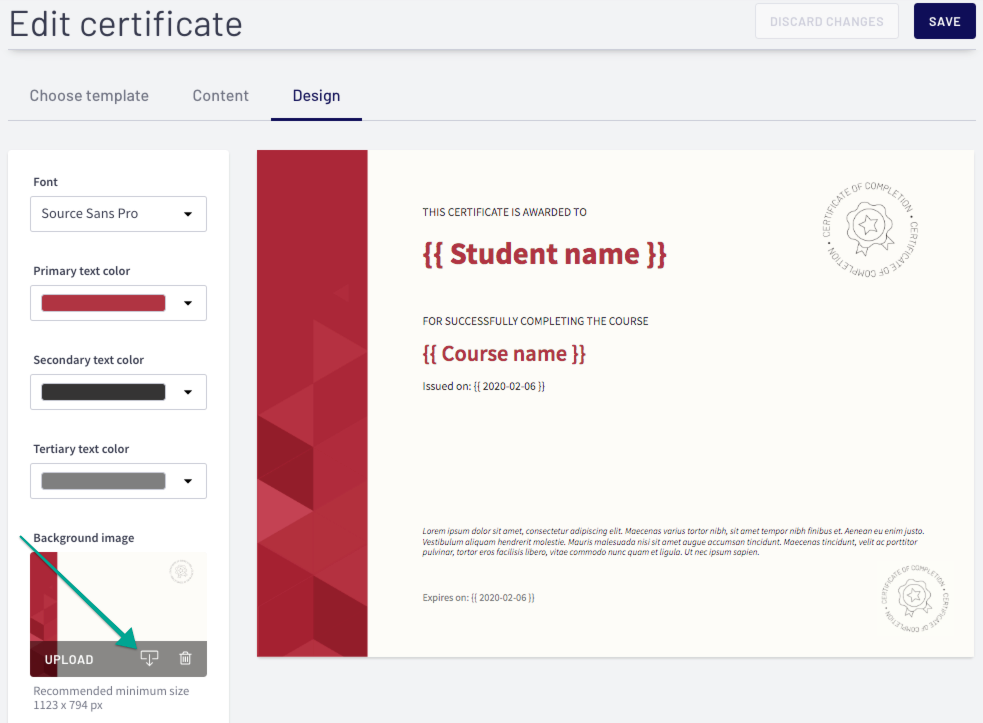Screen dimensions: 983x723
Task: Click the Lorem ipsum description paragraph
Action: tap(673, 542)
